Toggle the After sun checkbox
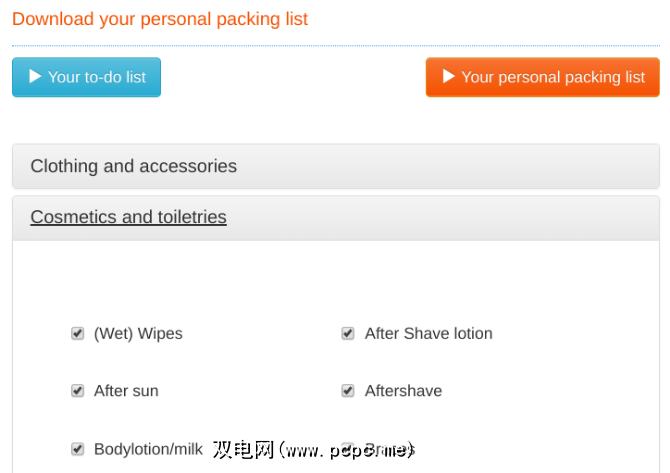The width and height of the screenshot is (670, 473). (78, 391)
